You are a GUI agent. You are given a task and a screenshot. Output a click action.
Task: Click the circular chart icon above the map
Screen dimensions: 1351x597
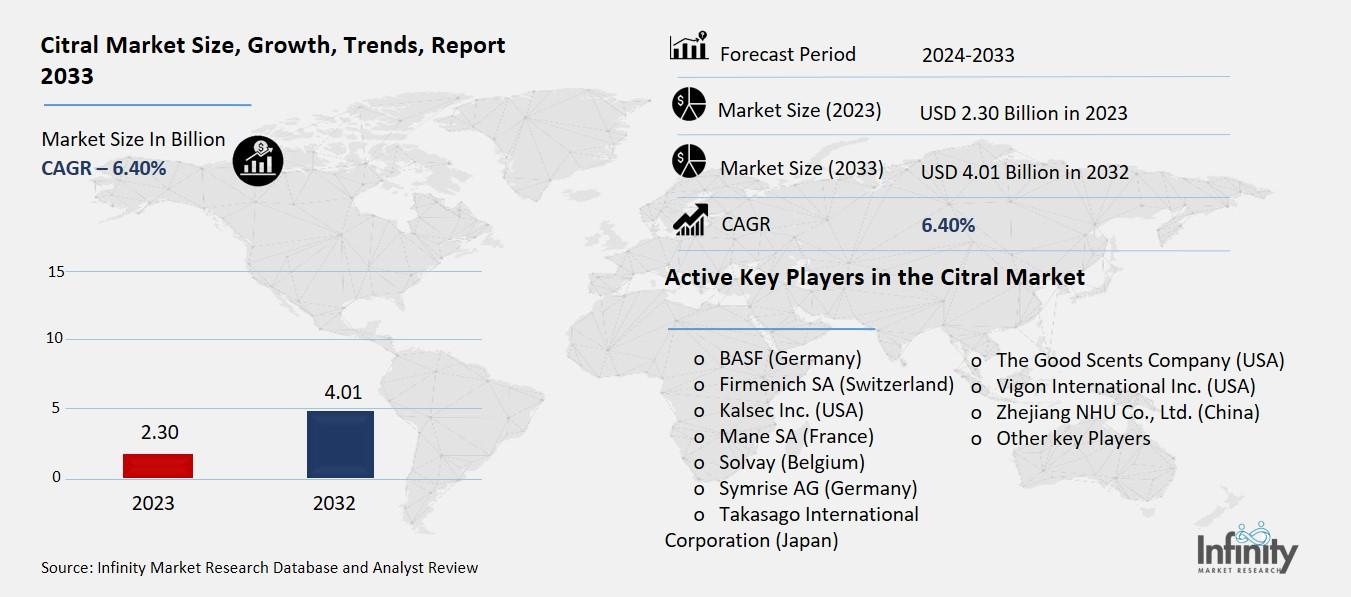pos(258,160)
